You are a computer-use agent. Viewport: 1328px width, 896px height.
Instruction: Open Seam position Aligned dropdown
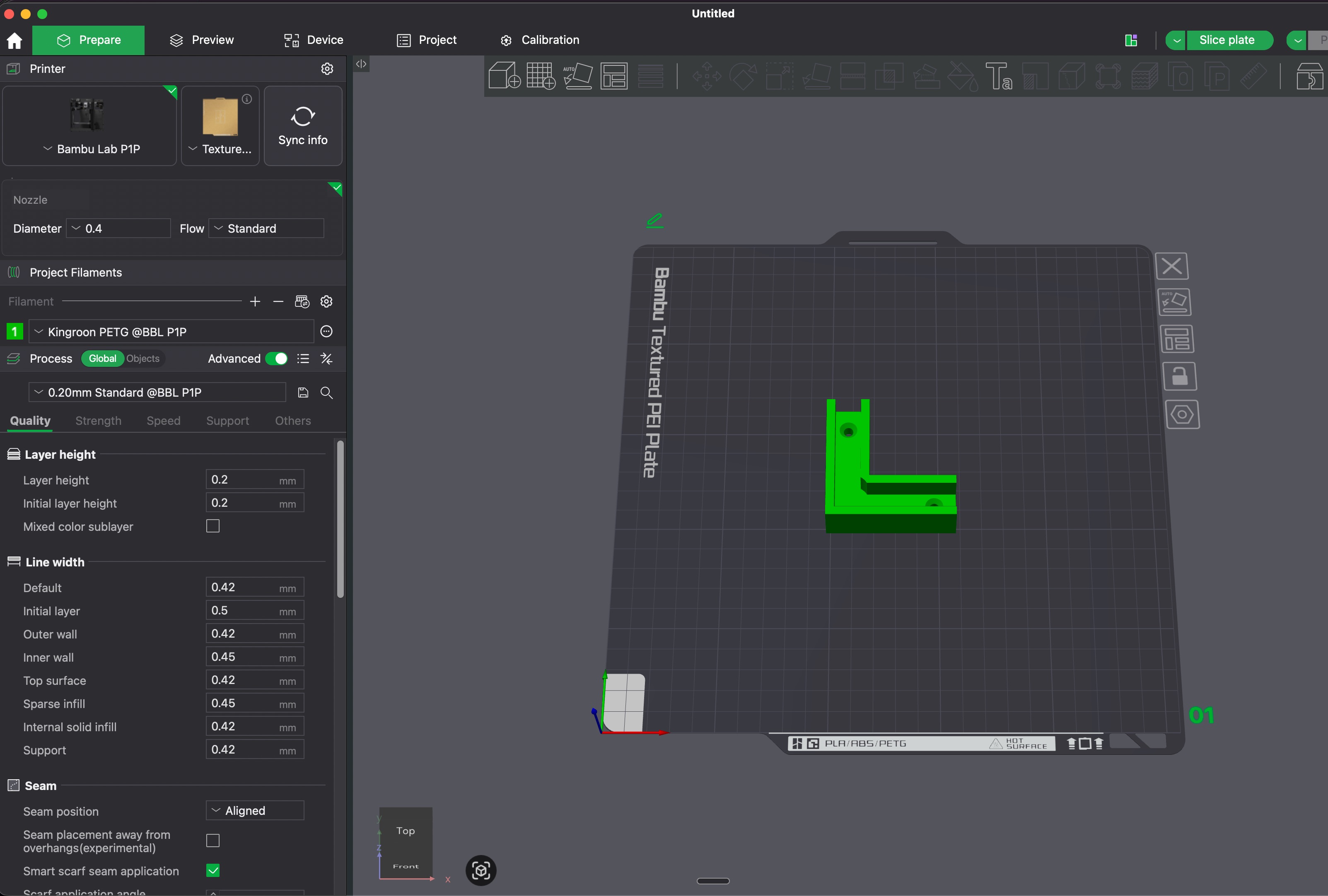[x=255, y=810]
